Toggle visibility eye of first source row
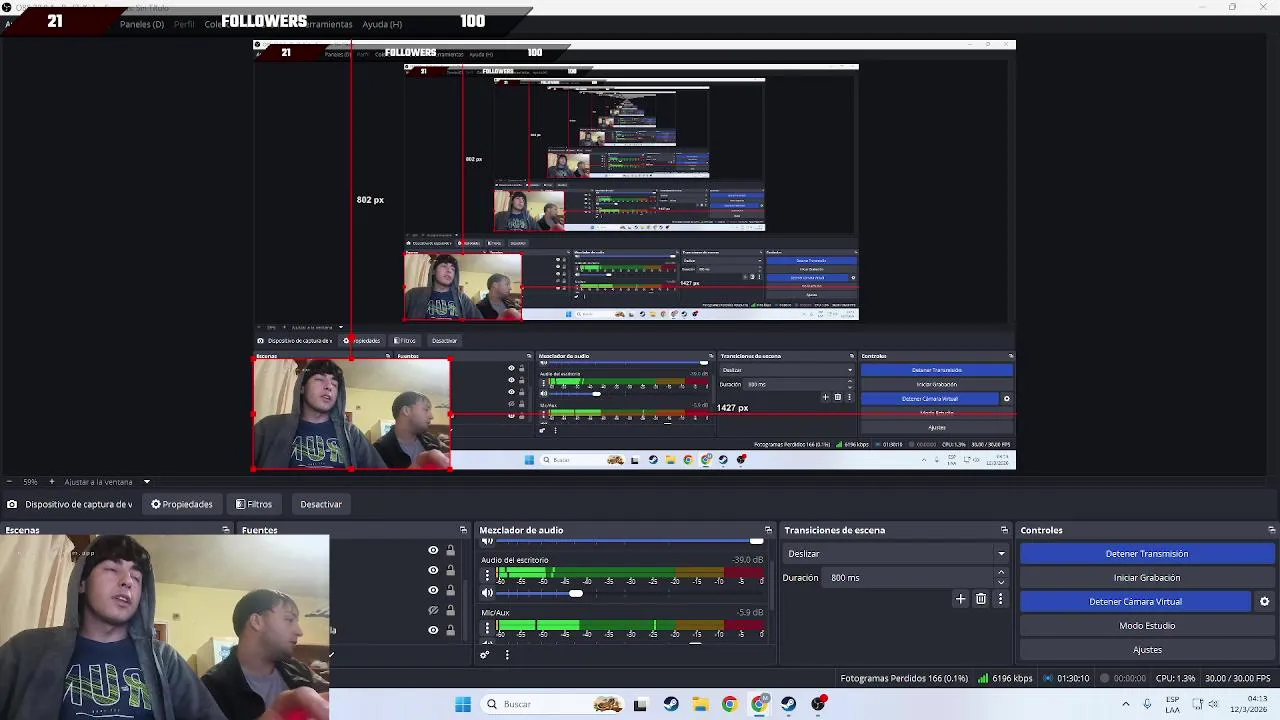This screenshot has height=720, width=1280. (x=433, y=550)
